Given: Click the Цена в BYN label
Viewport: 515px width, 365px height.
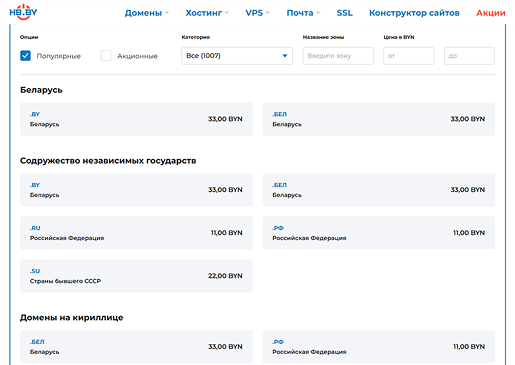Looking at the screenshot, I should click(x=399, y=37).
